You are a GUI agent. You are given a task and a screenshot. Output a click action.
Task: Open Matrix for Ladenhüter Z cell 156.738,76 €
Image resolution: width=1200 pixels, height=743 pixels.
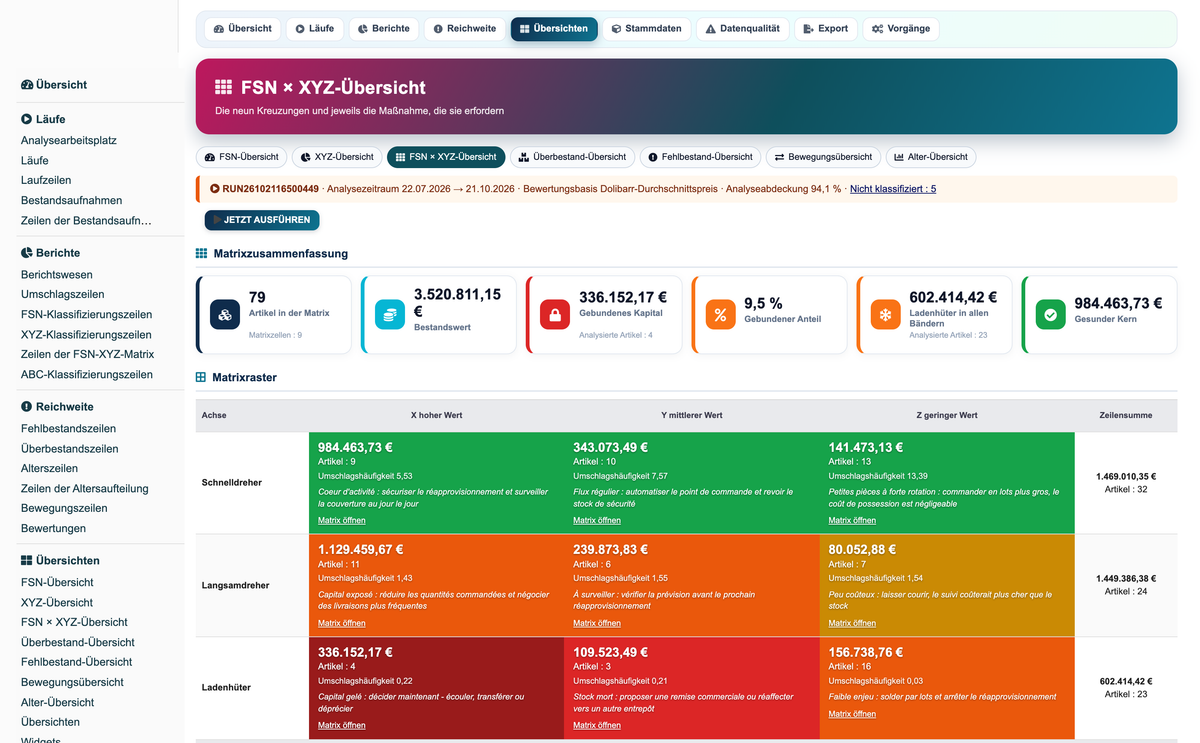click(x=853, y=714)
